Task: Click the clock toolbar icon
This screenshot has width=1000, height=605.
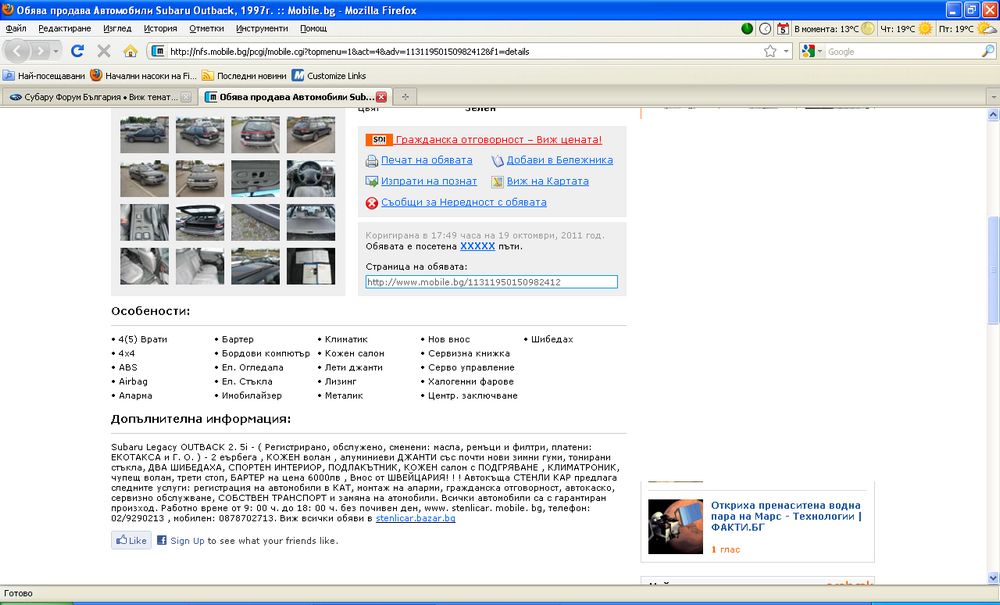Action: click(x=765, y=29)
